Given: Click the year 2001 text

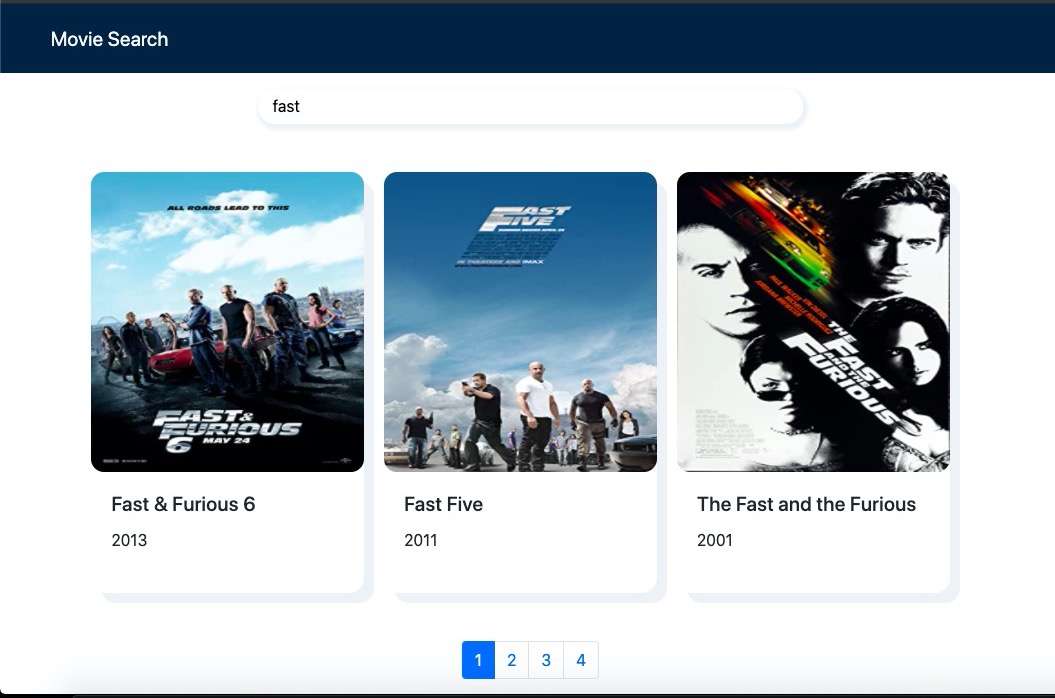Looking at the screenshot, I should pyautogui.click(x=715, y=540).
